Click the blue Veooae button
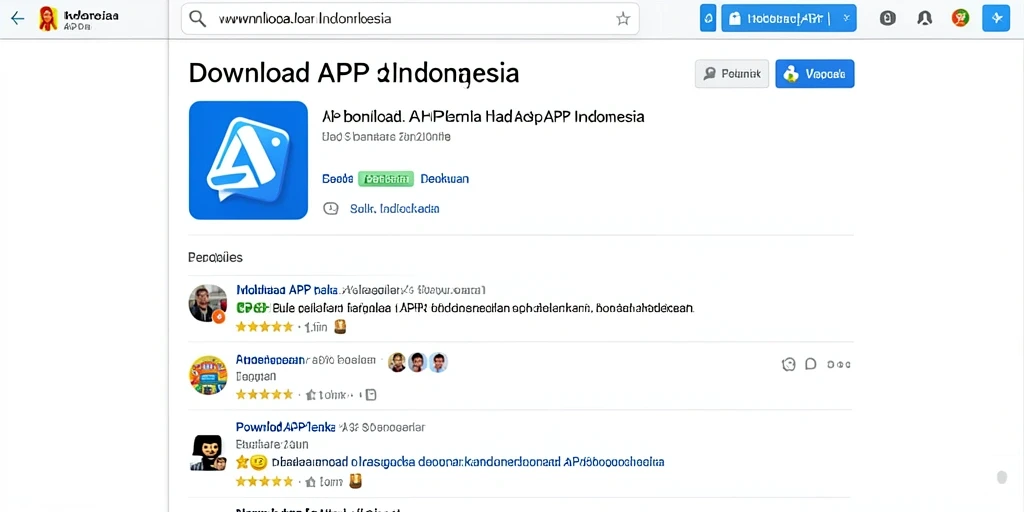Image resolution: width=1024 pixels, height=512 pixels. [814, 74]
